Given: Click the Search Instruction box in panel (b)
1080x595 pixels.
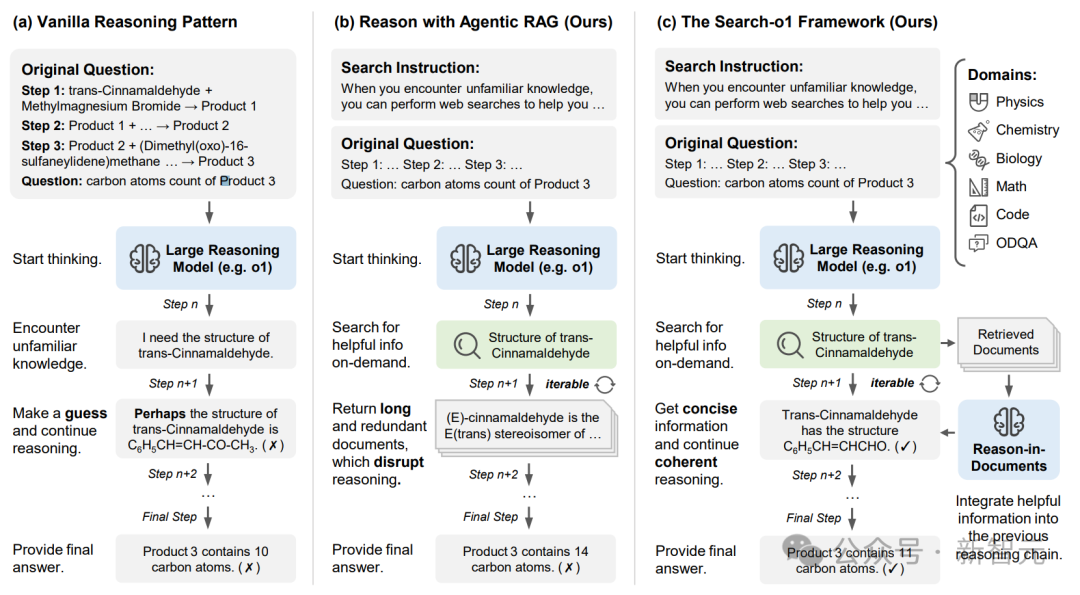Looking at the screenshot, I should coord(473,85).
